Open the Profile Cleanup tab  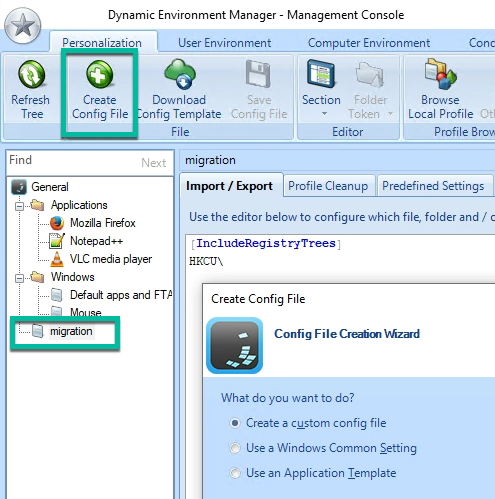tap(328, 186)
